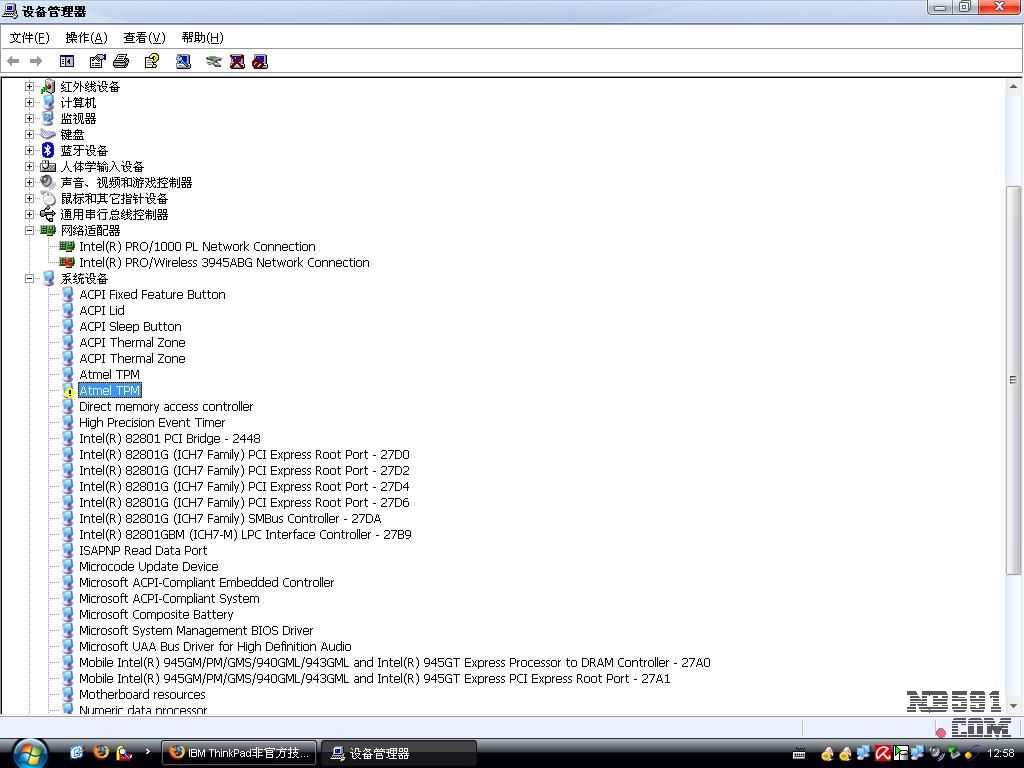1024x768 pixels.
Task: Collapse the 网络适配器 tree node
Action: pos(30,231)
